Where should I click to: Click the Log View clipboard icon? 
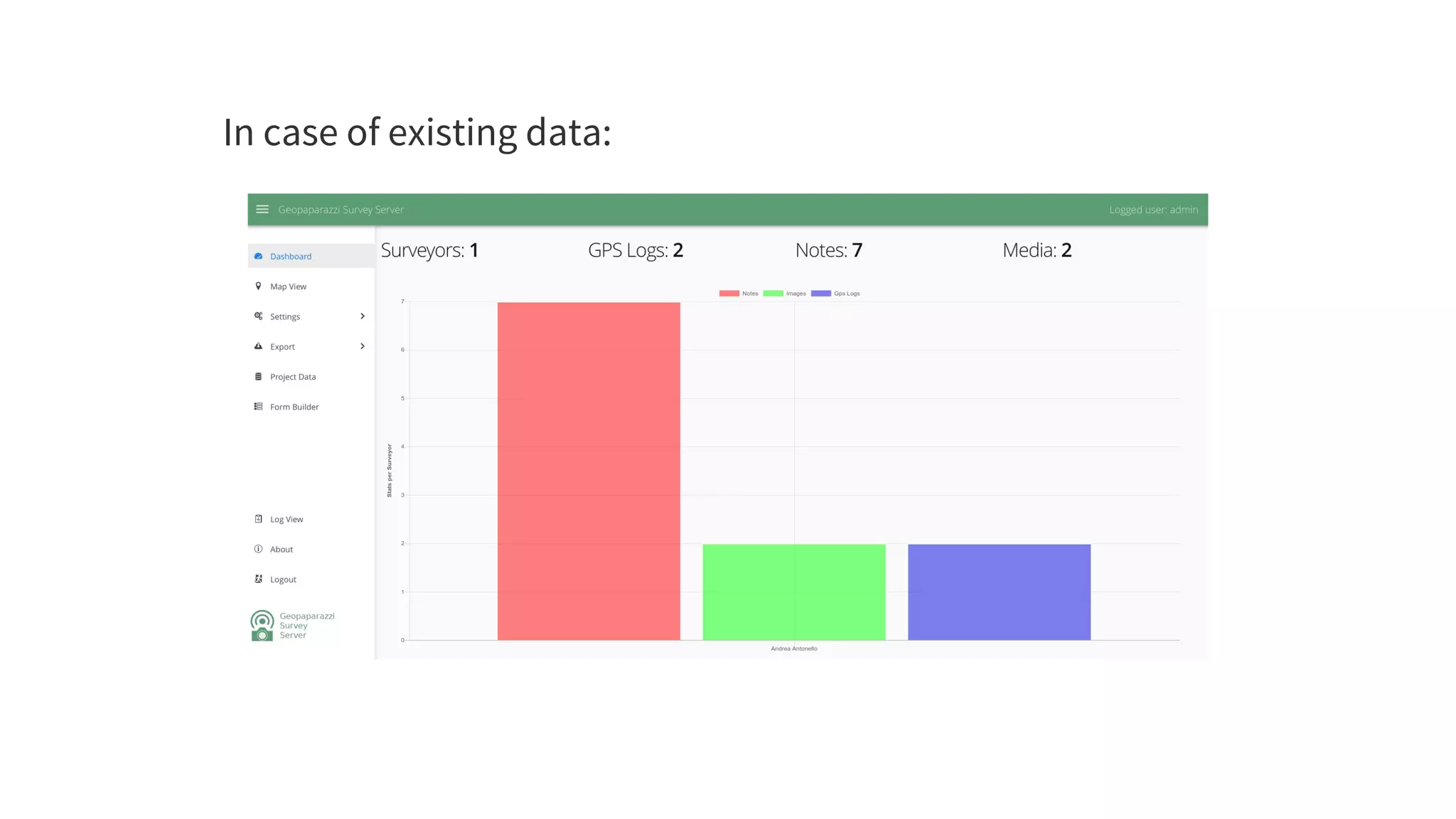coord(258,519)
